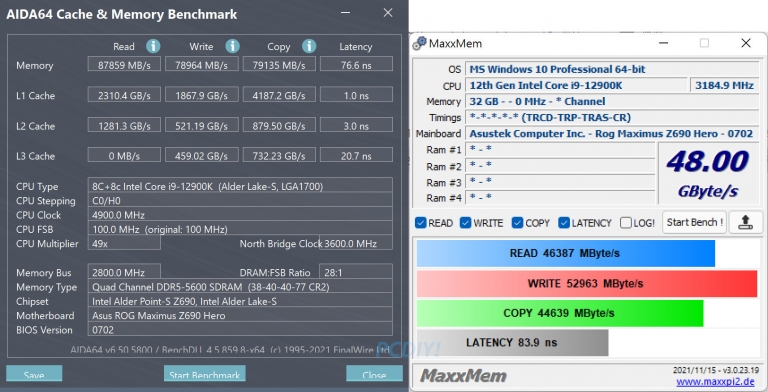Viewport: 768px width, 392px height.
Task: Click the Write column info icon
Action: (232, 46)
